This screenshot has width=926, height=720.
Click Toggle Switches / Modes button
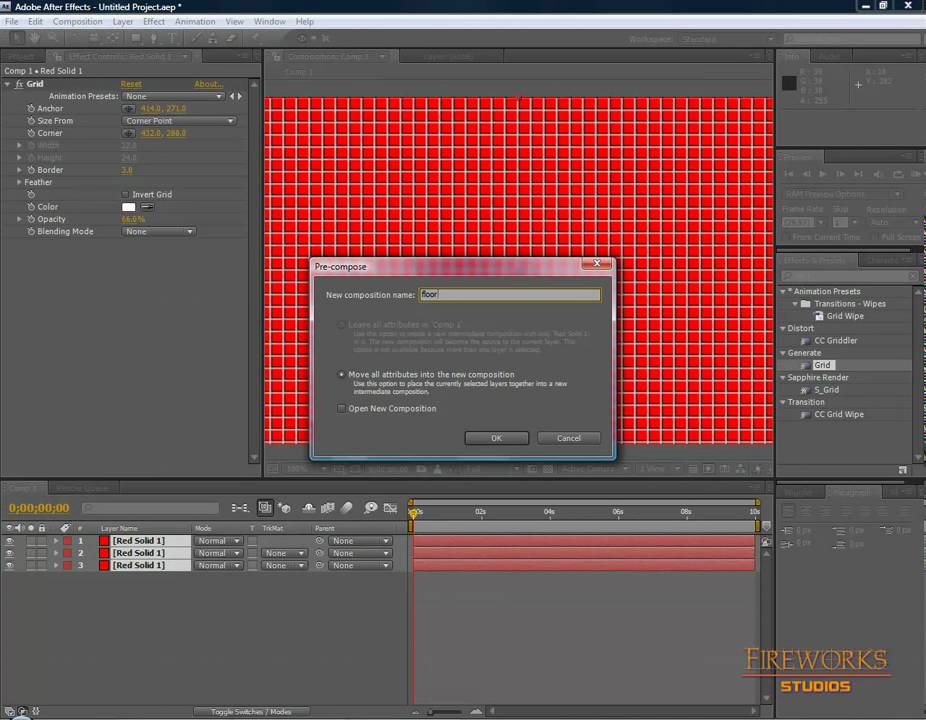click(251, 712)
